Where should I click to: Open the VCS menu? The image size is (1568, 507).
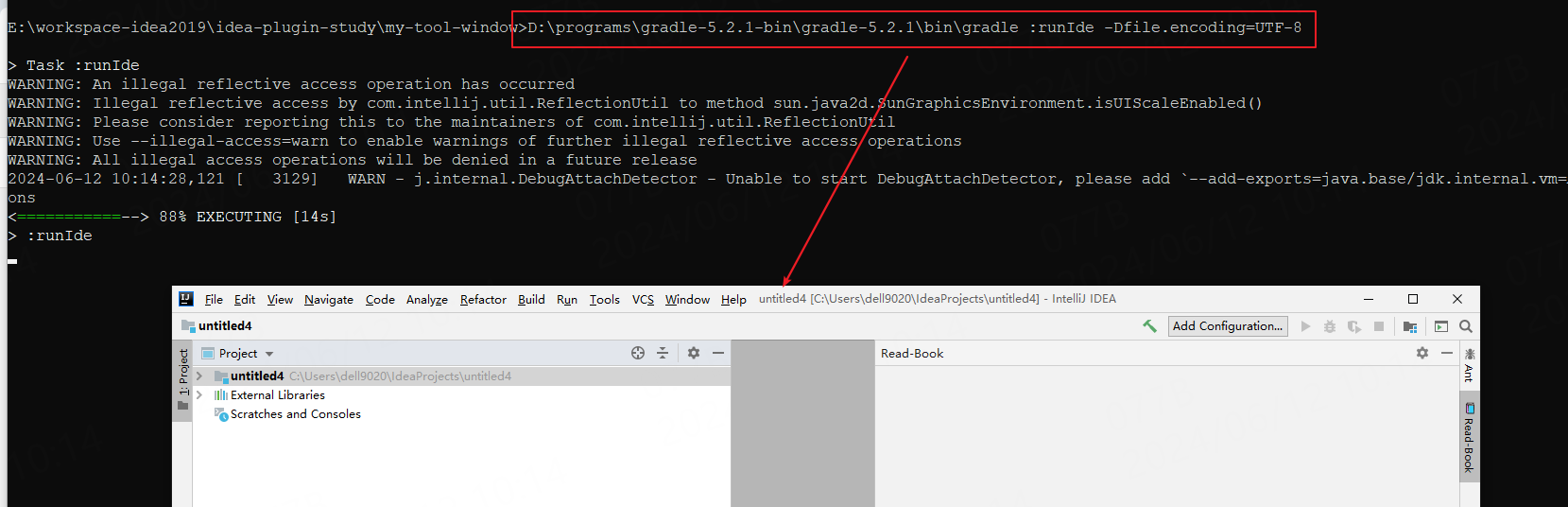click(x=643, y=300)
